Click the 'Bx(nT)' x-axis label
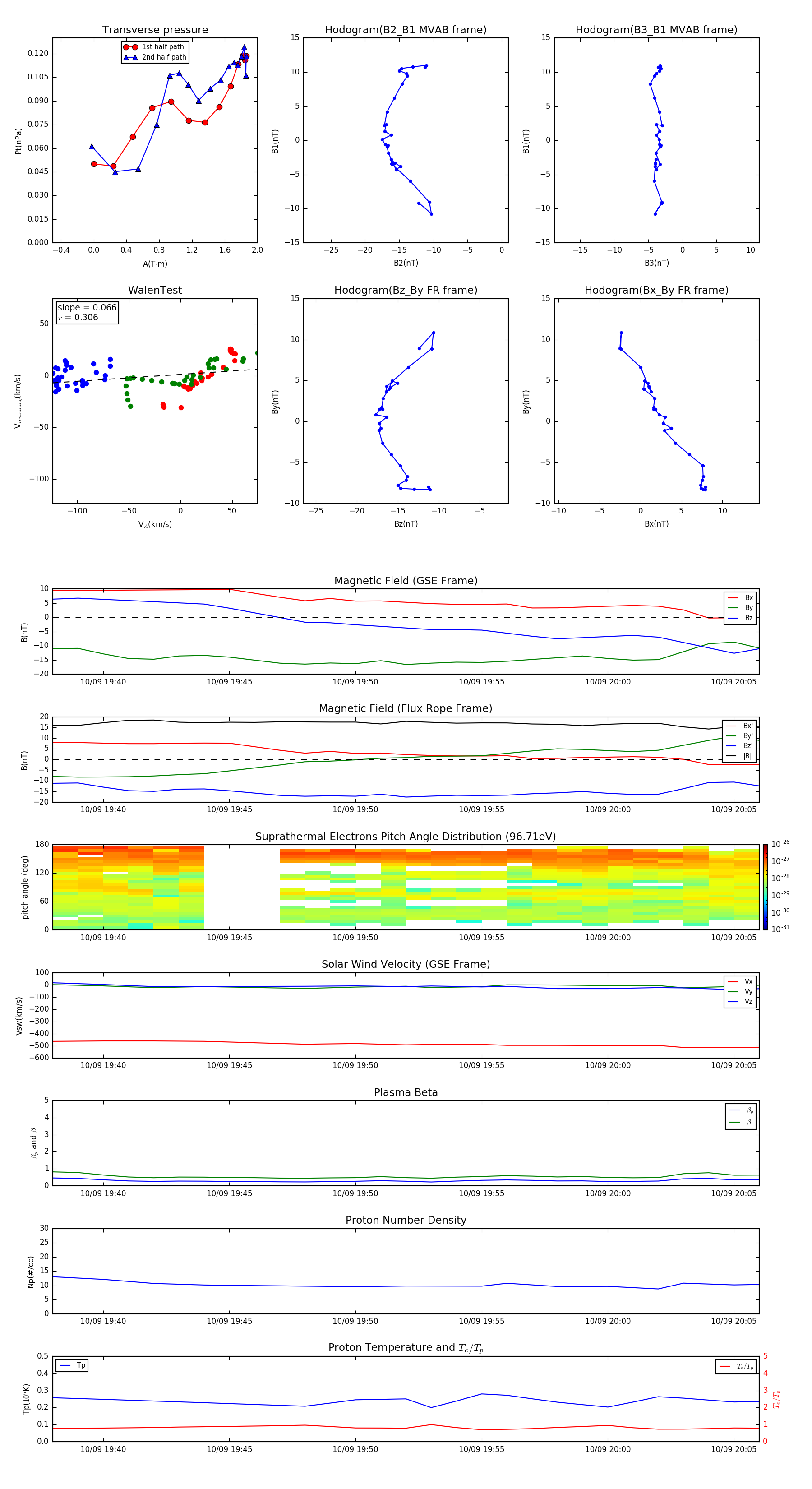 pos(656,524)
